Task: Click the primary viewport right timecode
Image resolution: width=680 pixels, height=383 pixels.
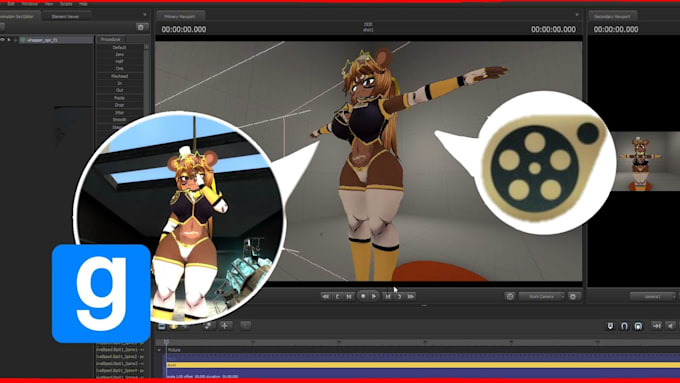Action: (x=553, y=29)
